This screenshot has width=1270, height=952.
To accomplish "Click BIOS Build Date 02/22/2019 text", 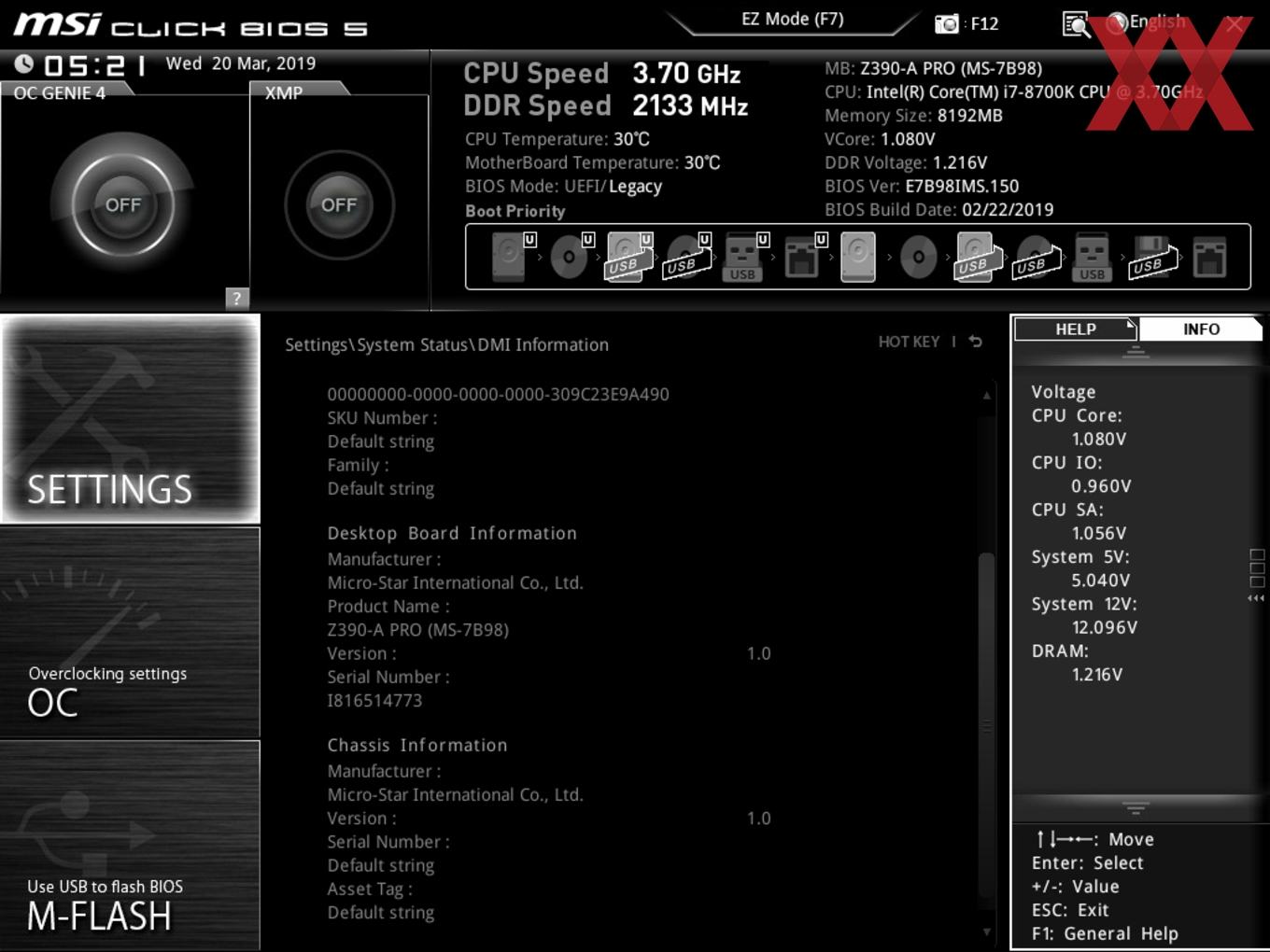I will tap(938, 209).
